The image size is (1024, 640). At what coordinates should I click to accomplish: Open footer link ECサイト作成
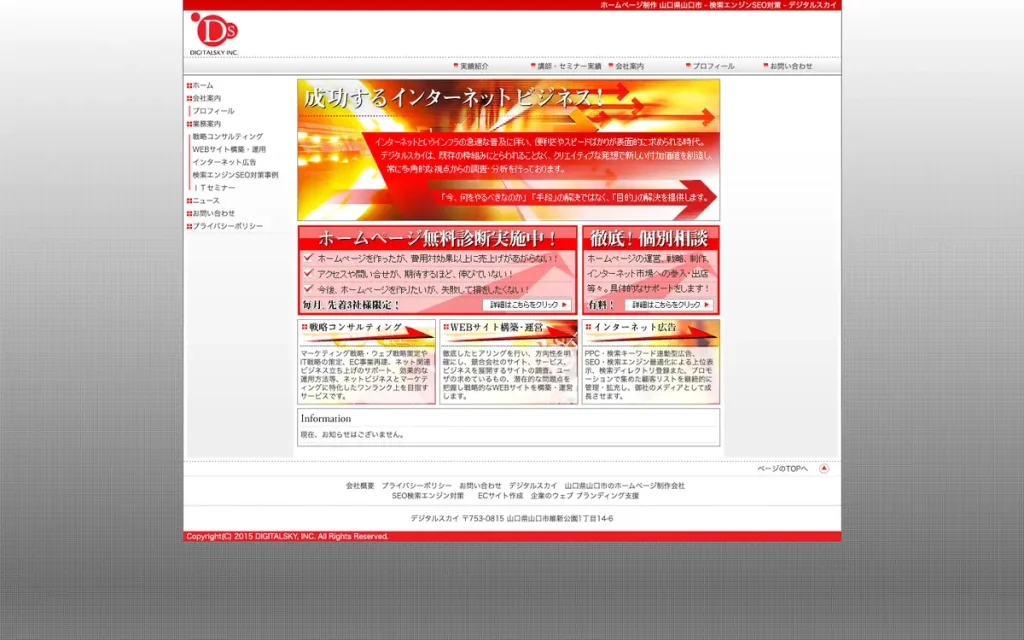pos(500,496)
